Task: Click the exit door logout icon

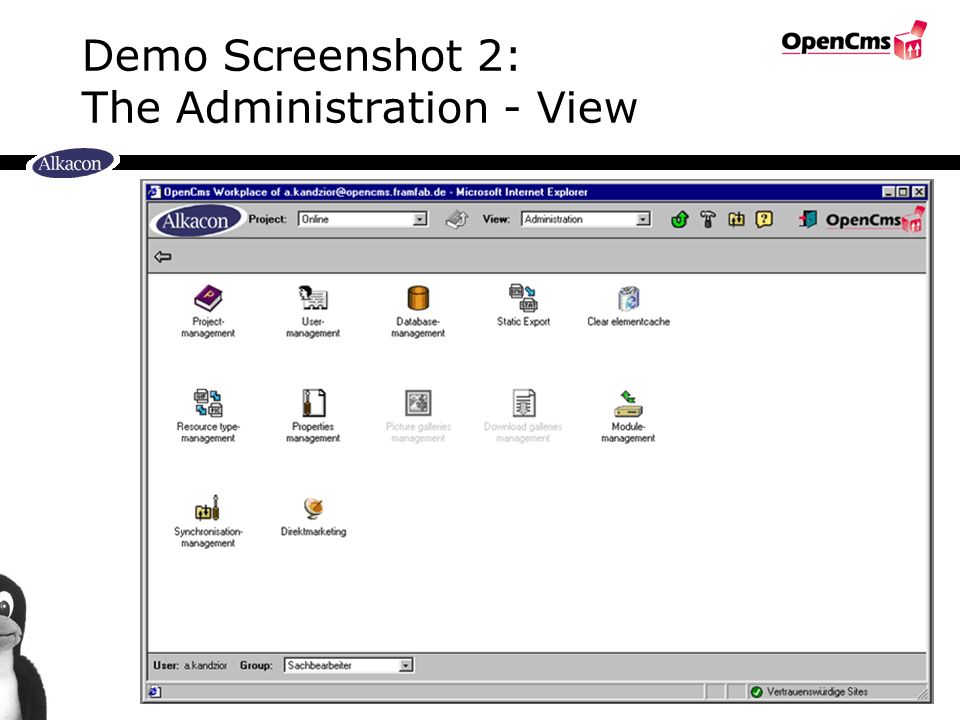Action: (808, 219)
